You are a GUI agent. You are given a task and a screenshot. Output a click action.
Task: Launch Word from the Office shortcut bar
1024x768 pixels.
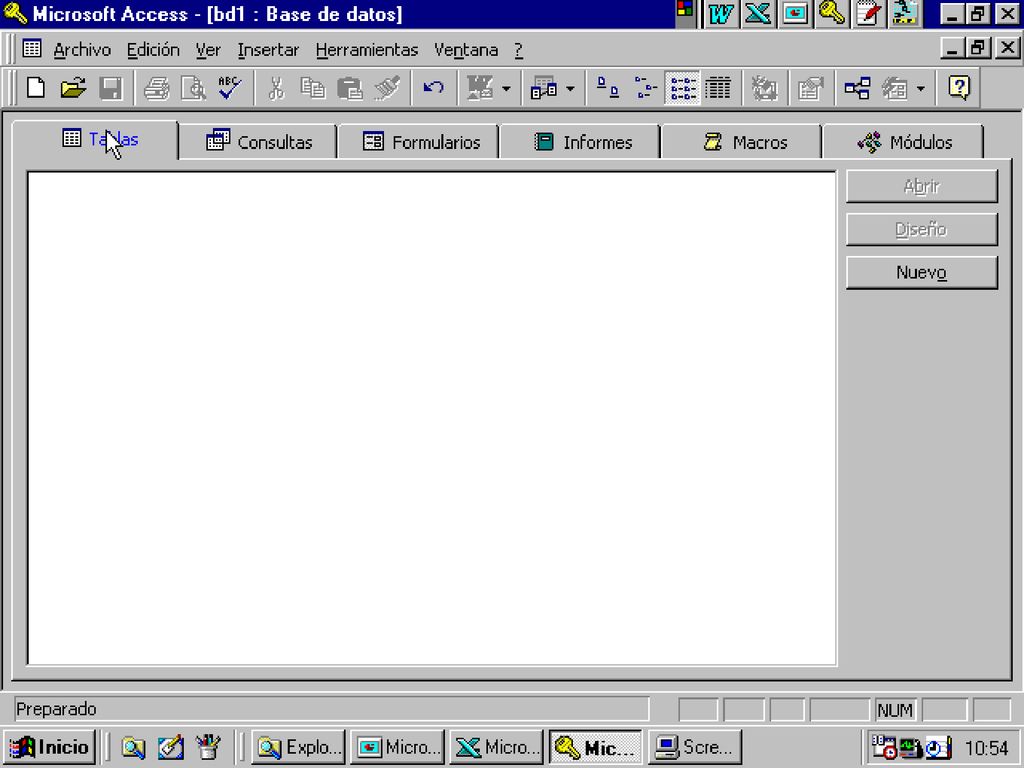(x=720, y=14)
